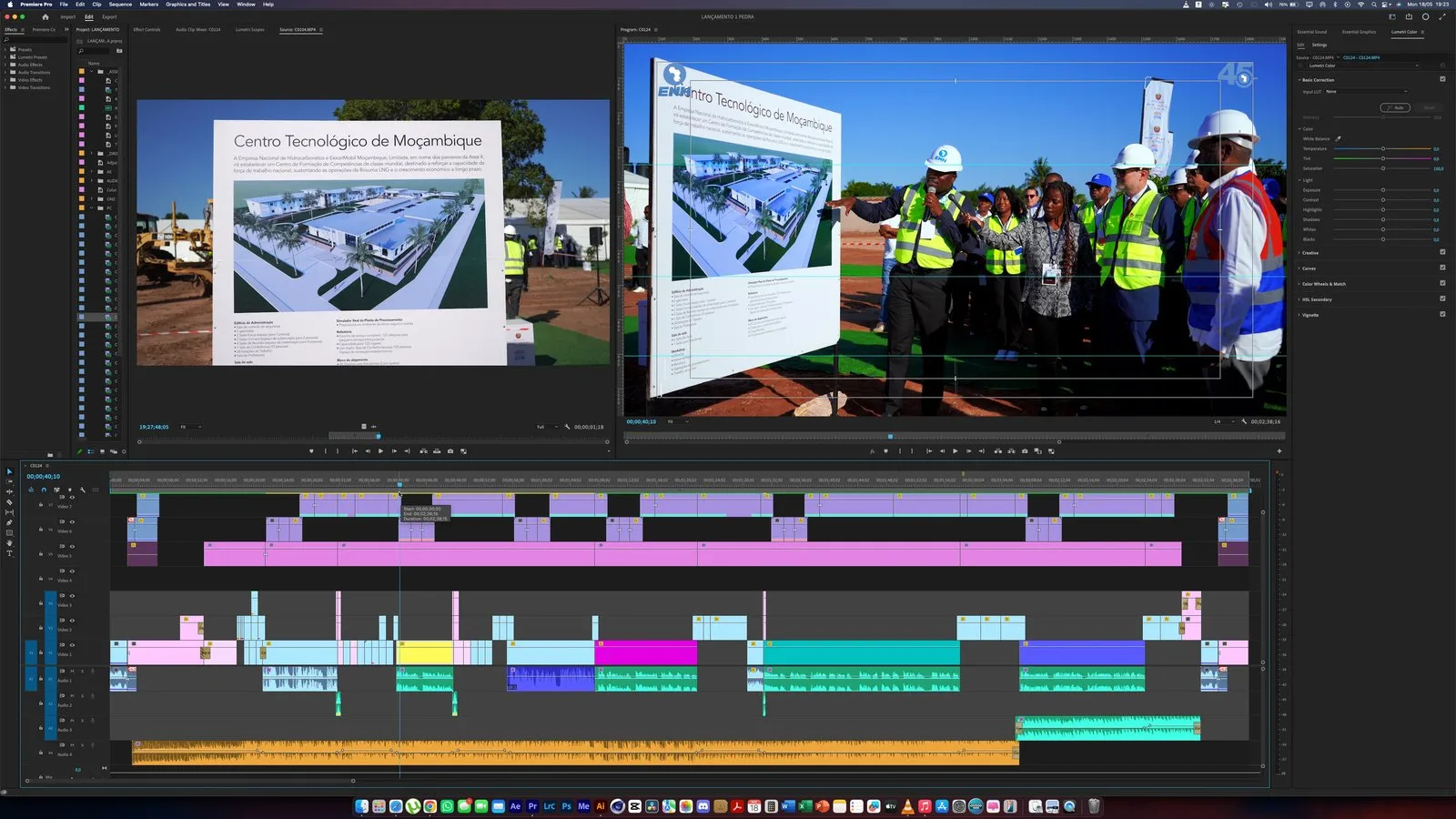Play the Program monitor sequence
Viewport: 1456px width, 819px height.
pyautogui.click(x=955, y=451)
